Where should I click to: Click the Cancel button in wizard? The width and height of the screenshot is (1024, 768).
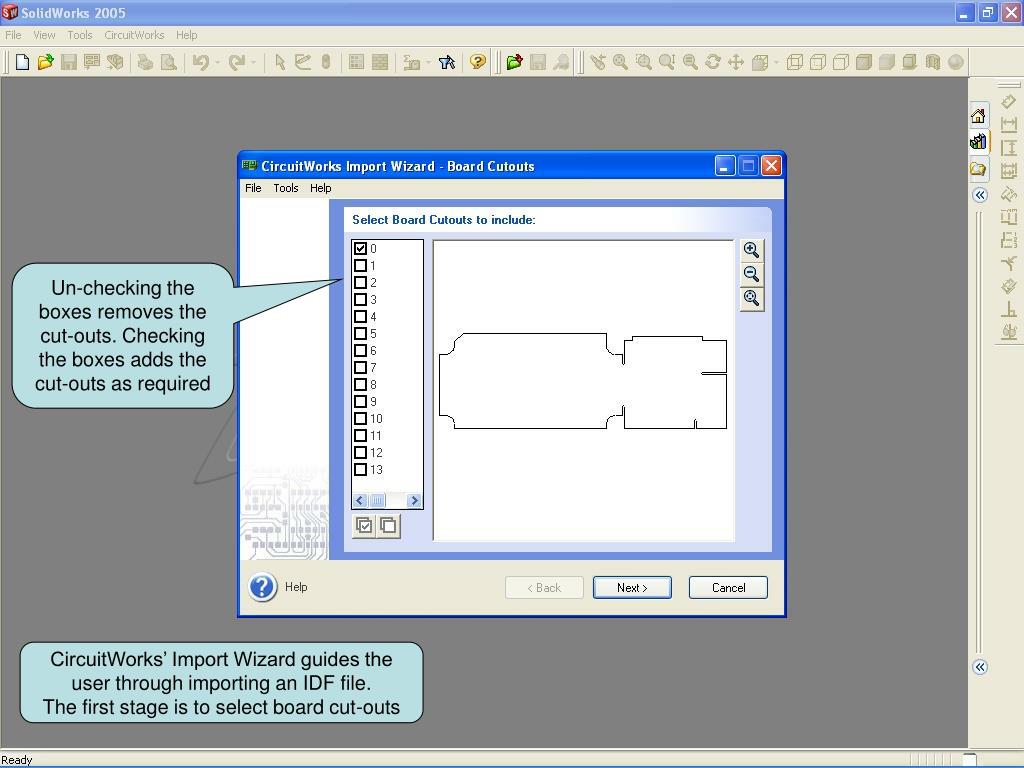[728, 587]
